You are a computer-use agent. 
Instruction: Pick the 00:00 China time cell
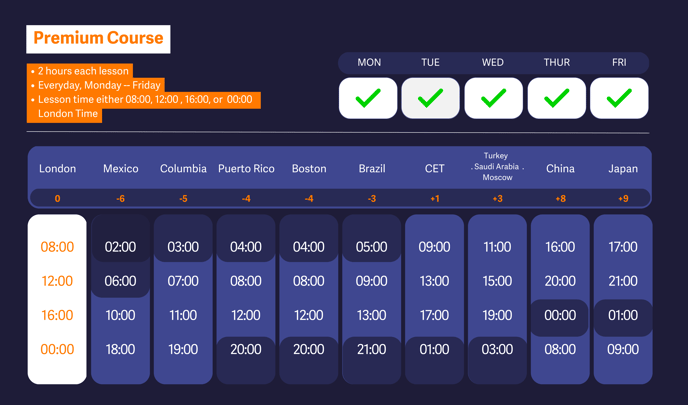coord(560,315)
